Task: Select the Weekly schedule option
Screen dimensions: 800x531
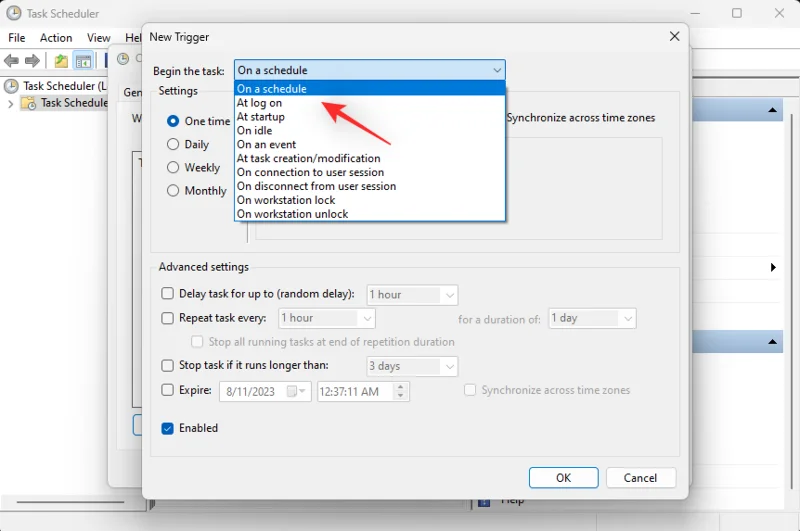Action: (x=173, y=167)
